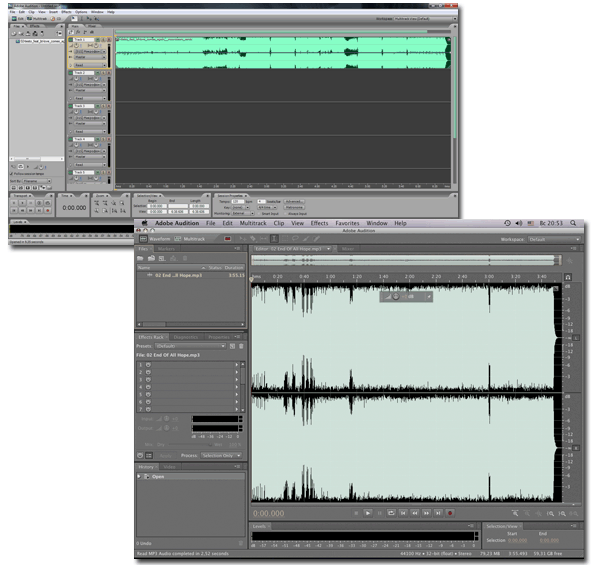Image resolution: width=592 pixels, height=565 pixels.
Task: Open the Clip menu in front window
Action: pyautogui.click(x=279, y=223)
